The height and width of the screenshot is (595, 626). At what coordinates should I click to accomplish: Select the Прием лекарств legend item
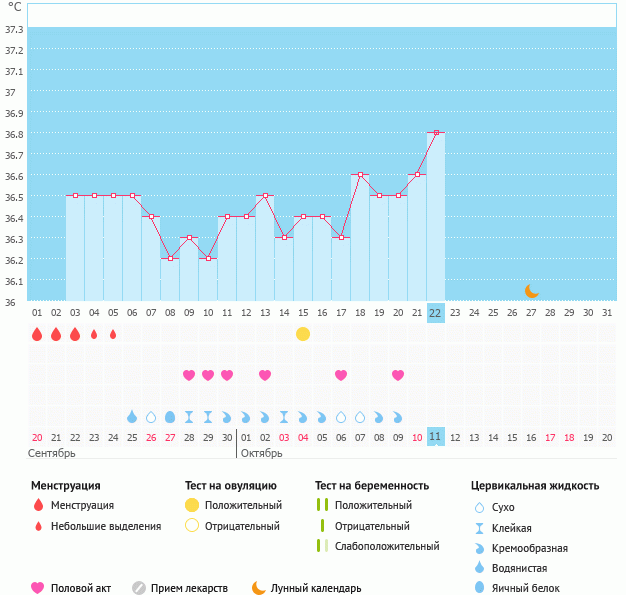(x=180, y=588)
